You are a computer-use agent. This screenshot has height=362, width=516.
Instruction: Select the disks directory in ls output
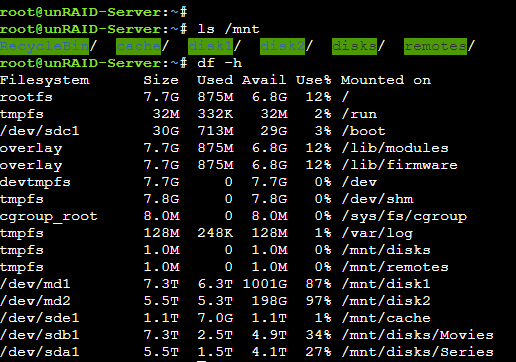tap(354, 46)
